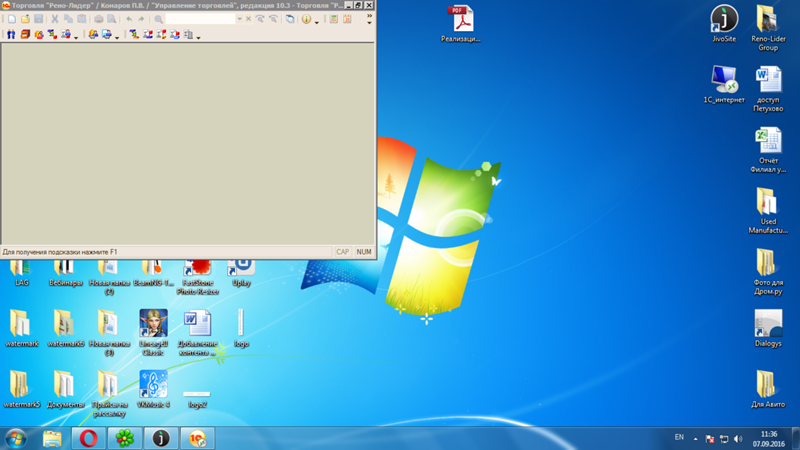Select the Reno-Lider Group folder
Image resolution: width=800 pixels, height=450 pixels.
pyautogui.click(x=768, y=28)
